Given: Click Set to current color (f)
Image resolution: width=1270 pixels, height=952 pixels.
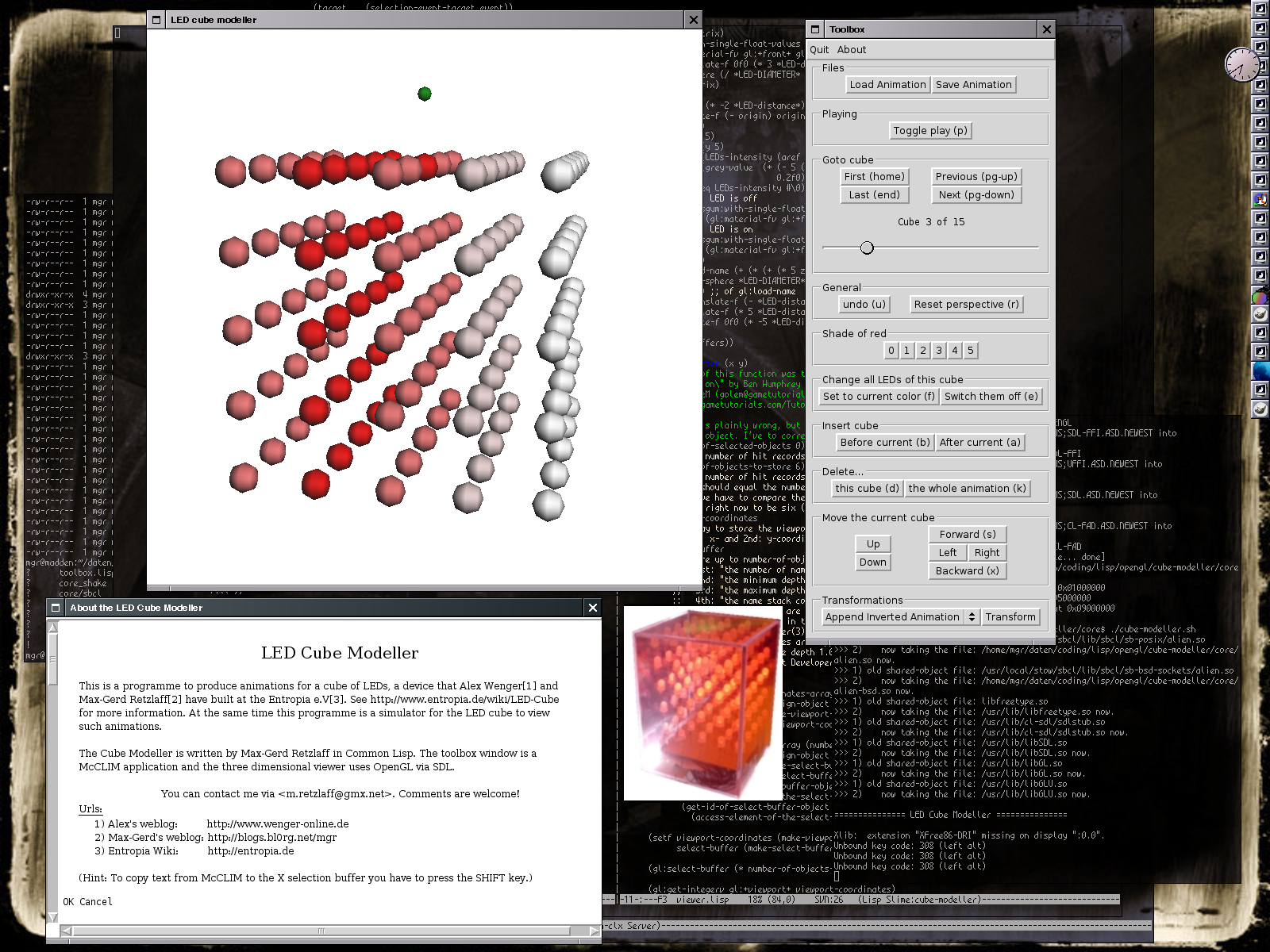Looking at the screenshot, I should [879, 397].
